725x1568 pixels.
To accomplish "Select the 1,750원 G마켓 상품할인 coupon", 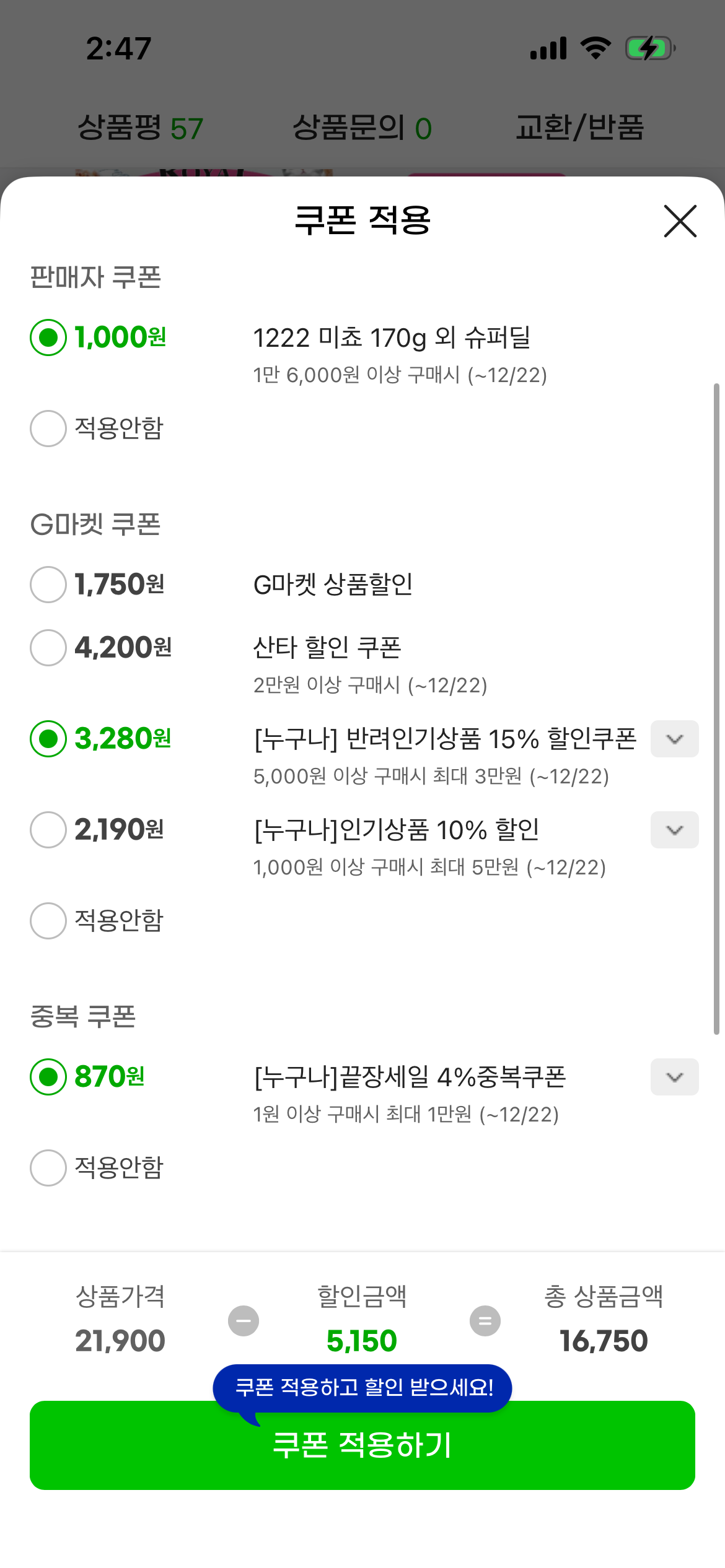I will [x=48, y=585].
